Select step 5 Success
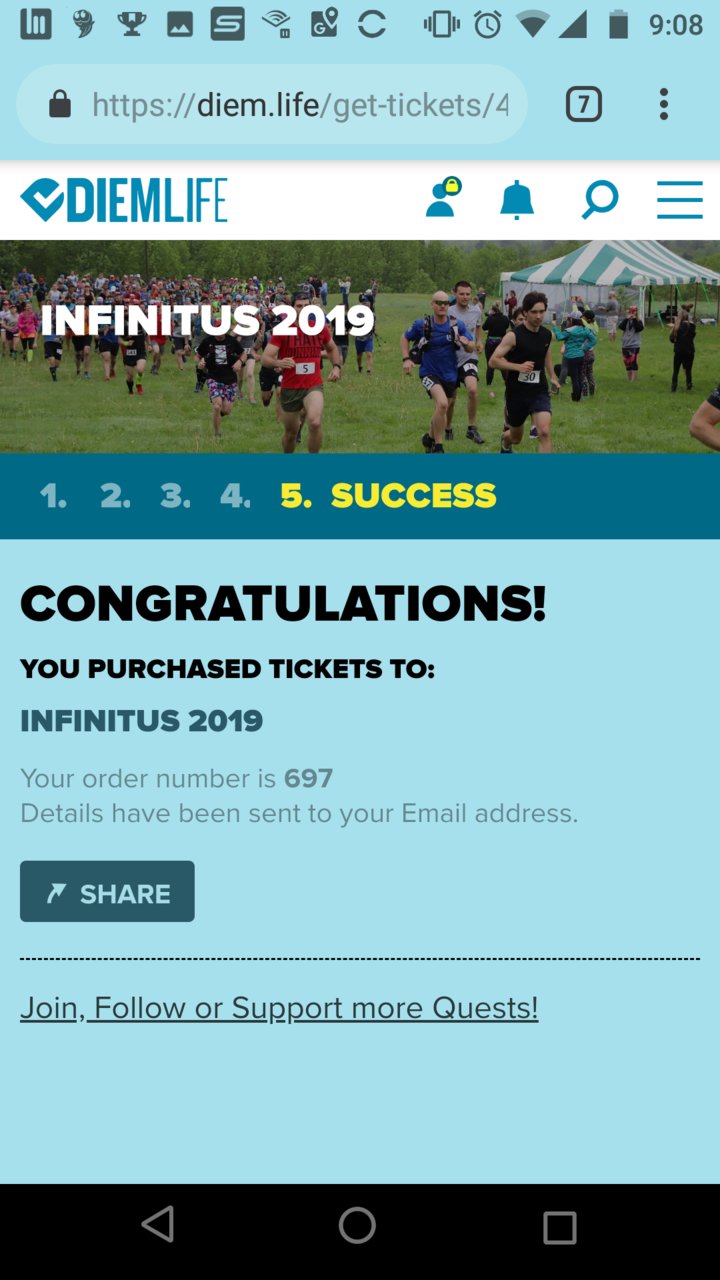The width and height of the screenshot is (720, 1280). point(388,496)
